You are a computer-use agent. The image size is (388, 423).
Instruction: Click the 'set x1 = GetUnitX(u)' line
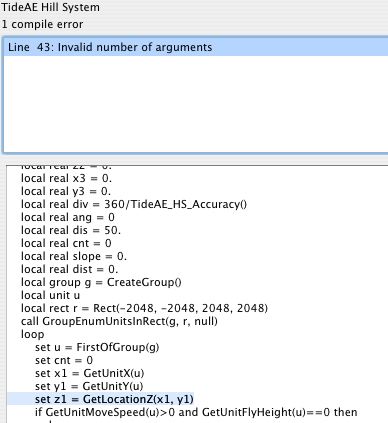click(x=90, y=373)
